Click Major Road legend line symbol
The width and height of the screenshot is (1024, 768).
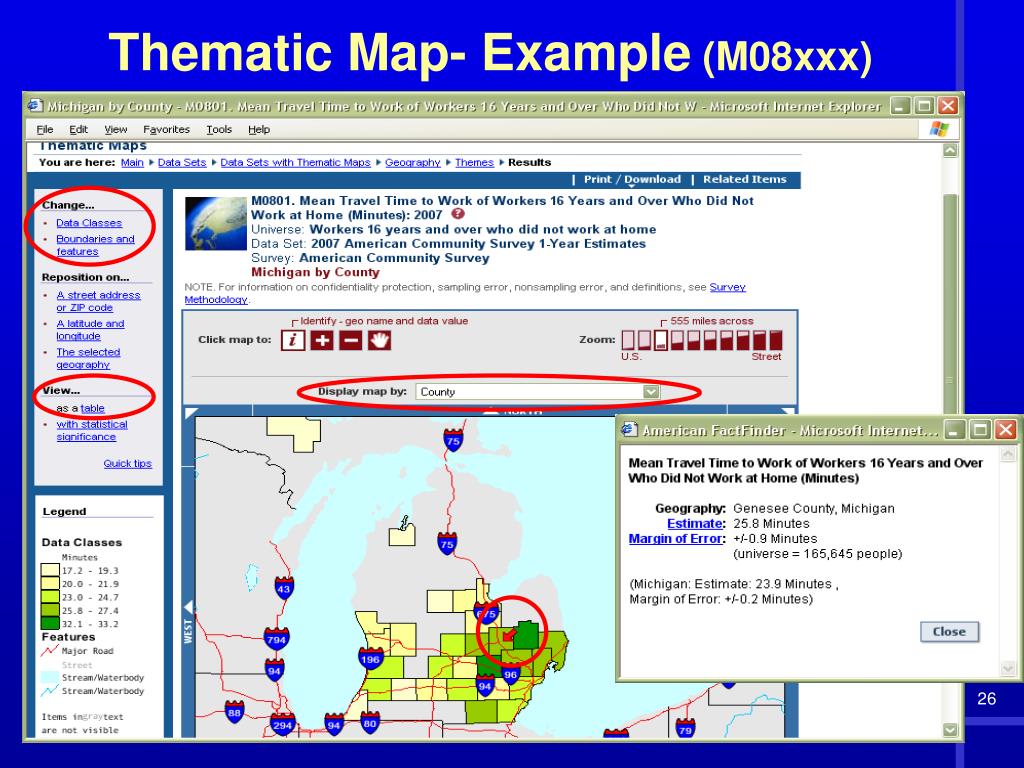(50, 650)
